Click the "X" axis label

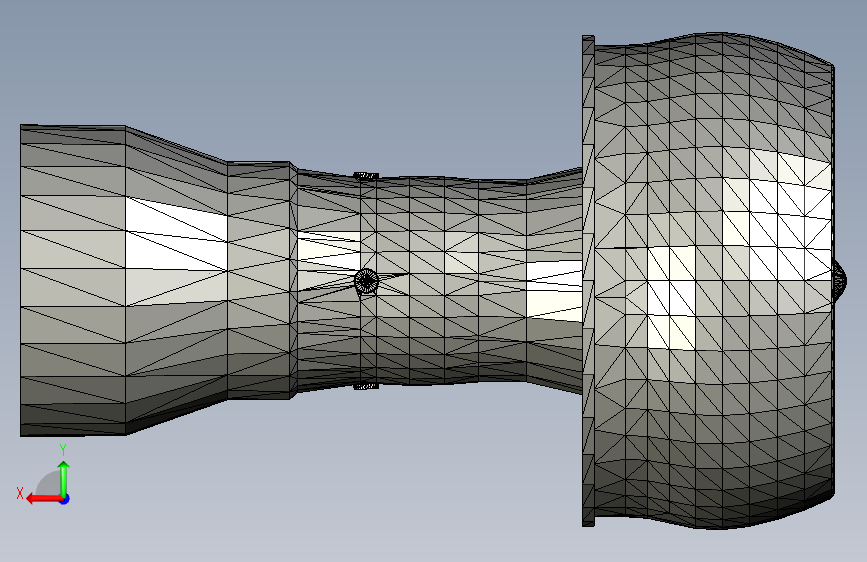coord(20,493)
